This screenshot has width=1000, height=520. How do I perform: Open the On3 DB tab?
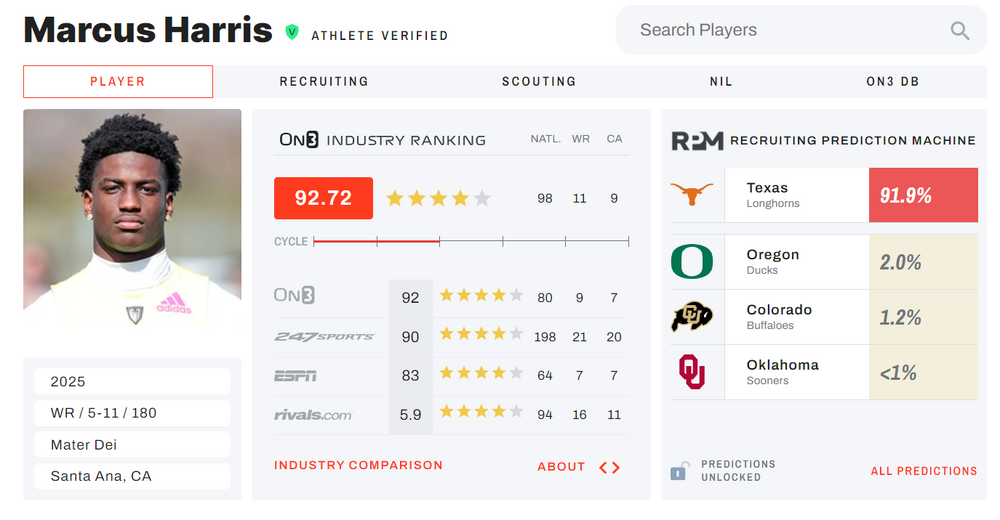[x=893, y=82]
